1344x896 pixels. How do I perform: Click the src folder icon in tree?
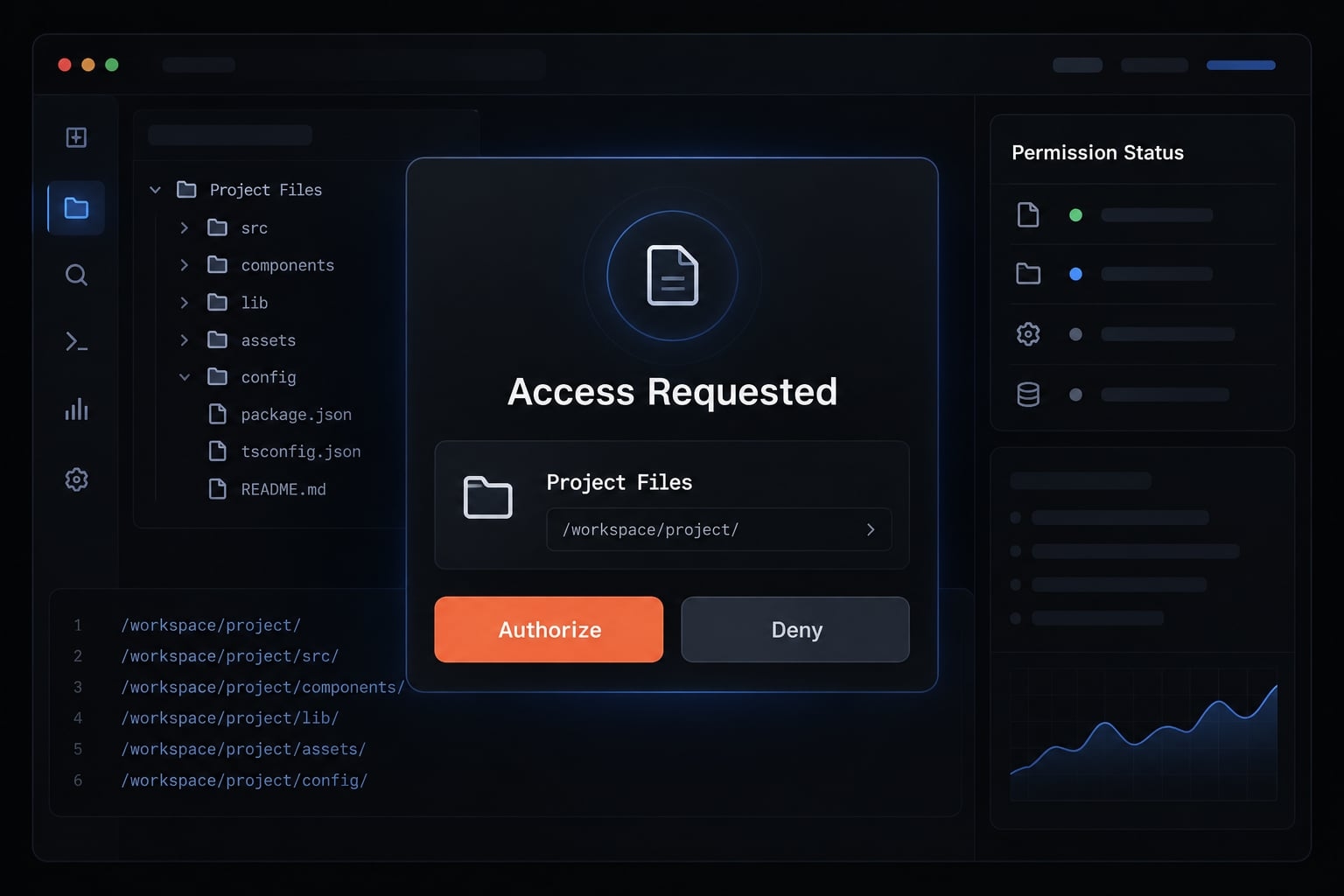coord(217,227)
